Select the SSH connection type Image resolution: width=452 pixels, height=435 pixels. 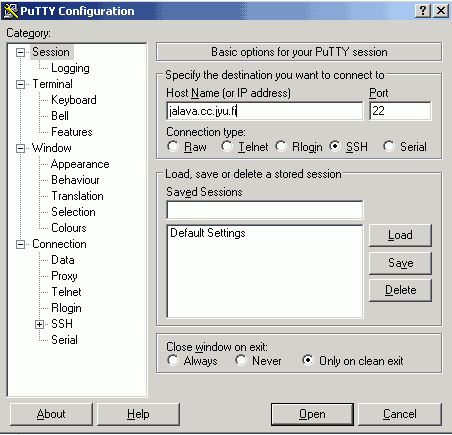335,146
